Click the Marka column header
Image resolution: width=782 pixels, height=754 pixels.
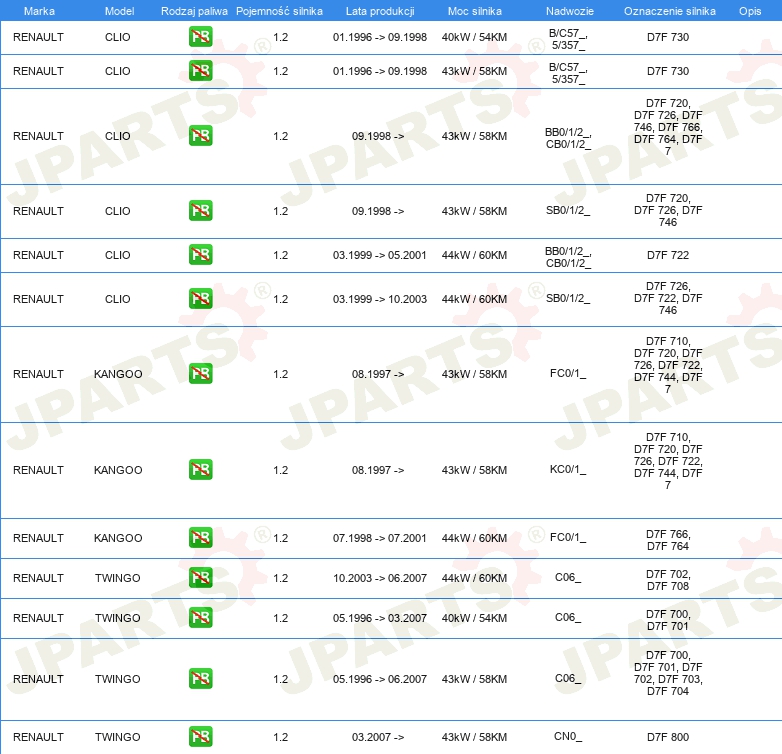point(39,11)
